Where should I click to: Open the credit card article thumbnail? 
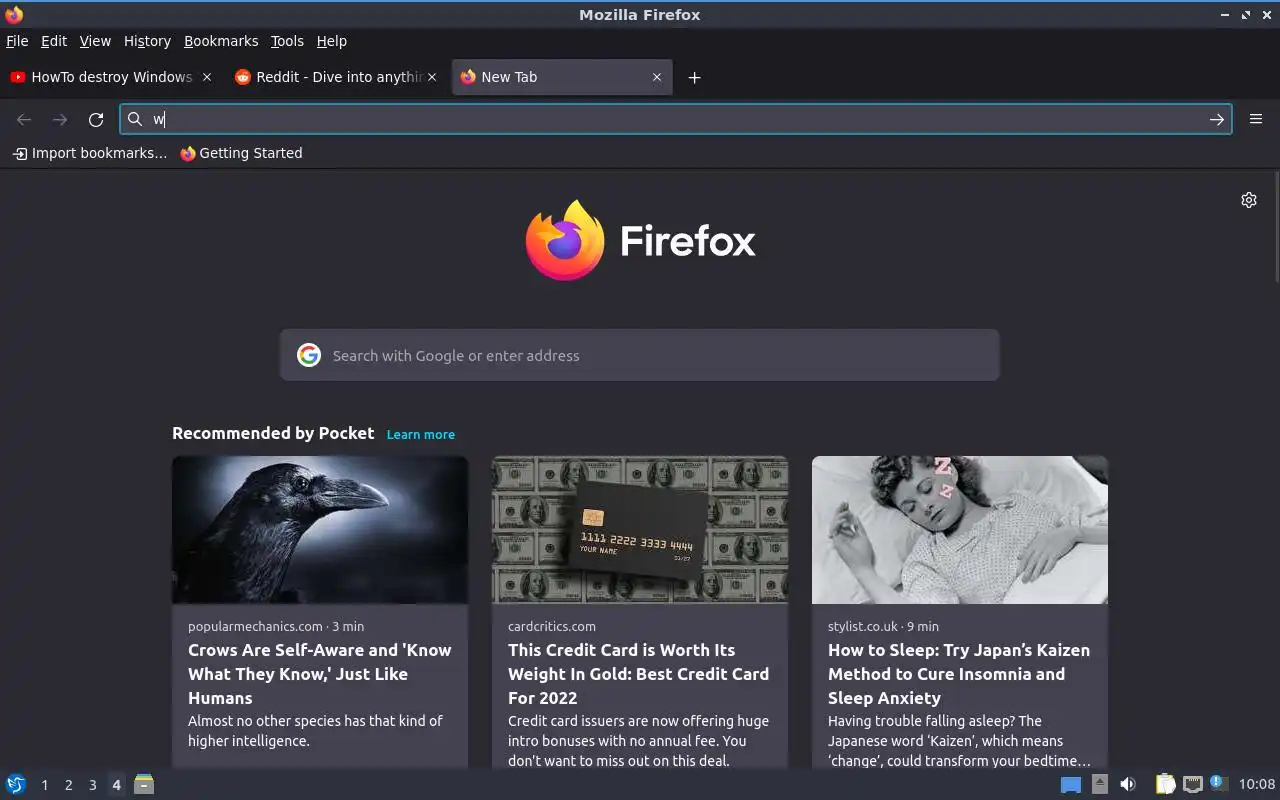pos(640,530)
